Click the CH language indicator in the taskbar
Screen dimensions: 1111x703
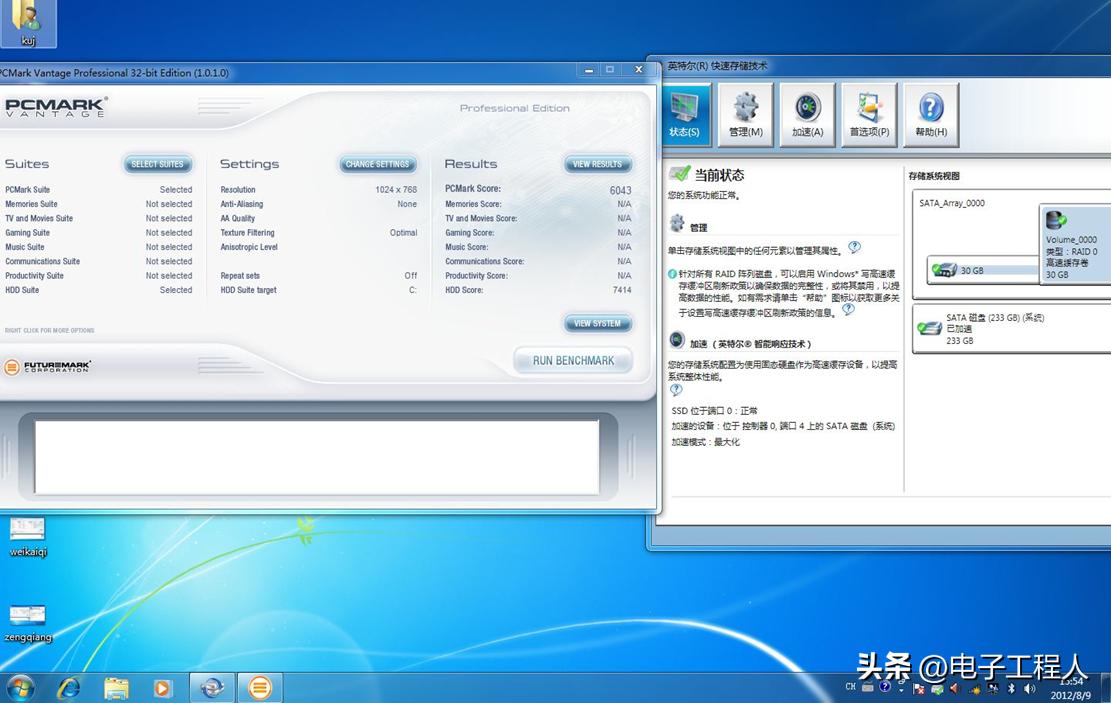(850, 688)
